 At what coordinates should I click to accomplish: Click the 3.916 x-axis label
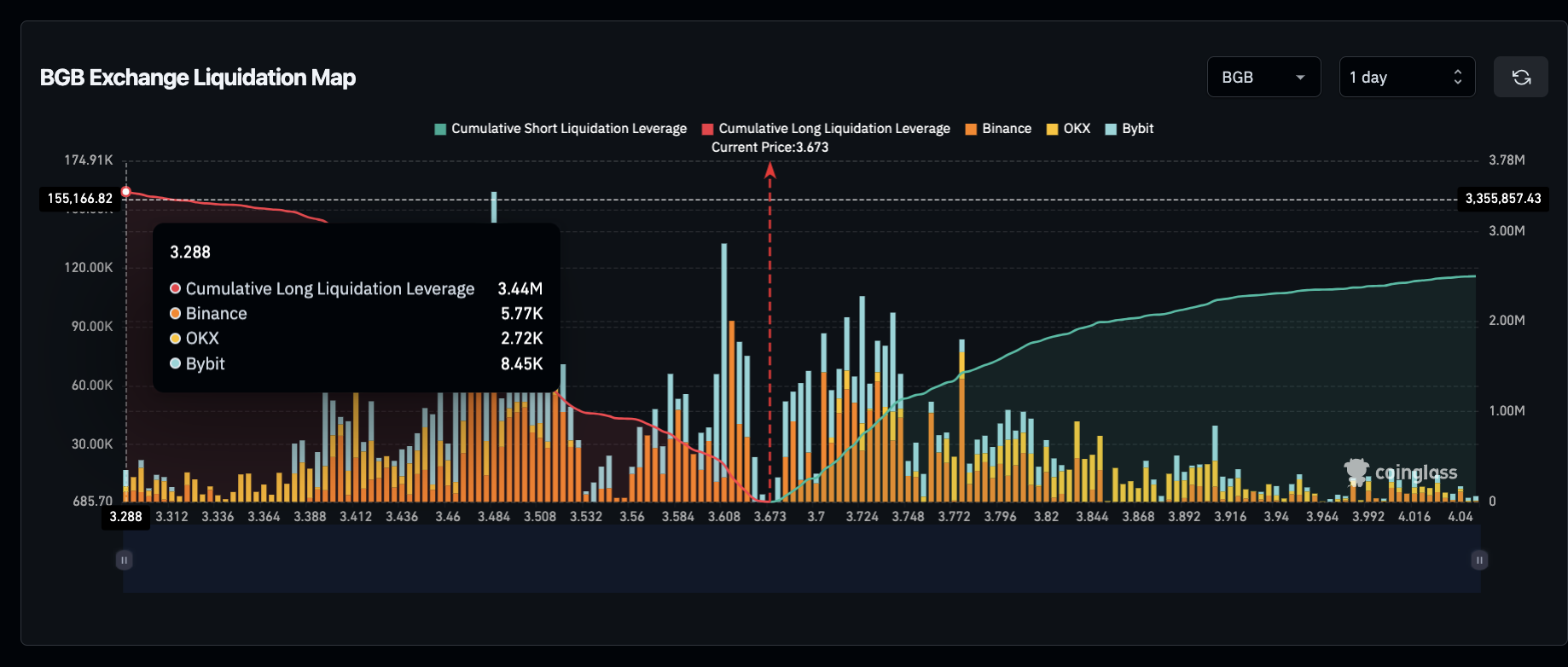pos(1230,517)
